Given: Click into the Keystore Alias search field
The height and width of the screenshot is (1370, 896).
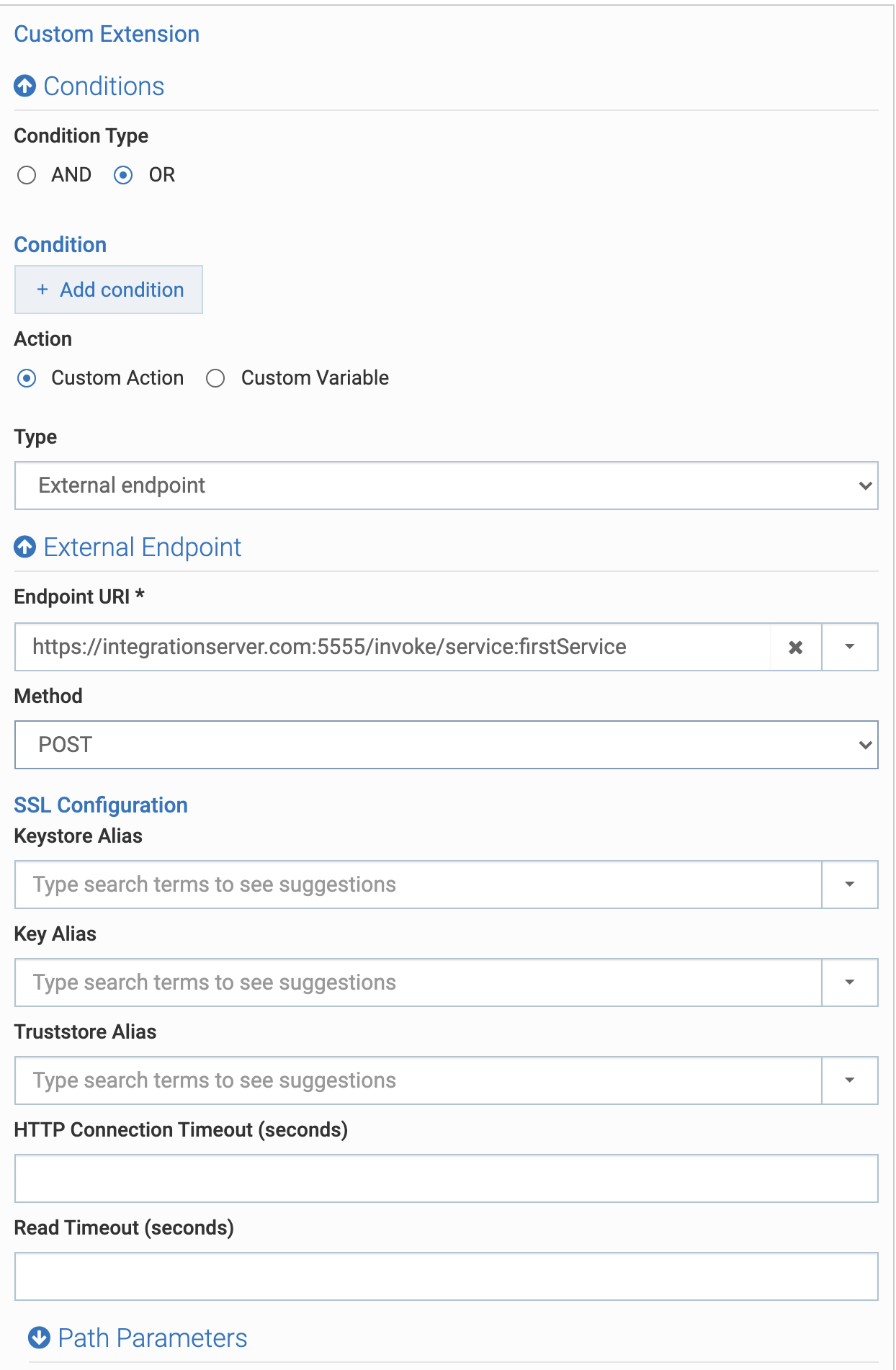Looking at the screenshot, I should [418, 885].
